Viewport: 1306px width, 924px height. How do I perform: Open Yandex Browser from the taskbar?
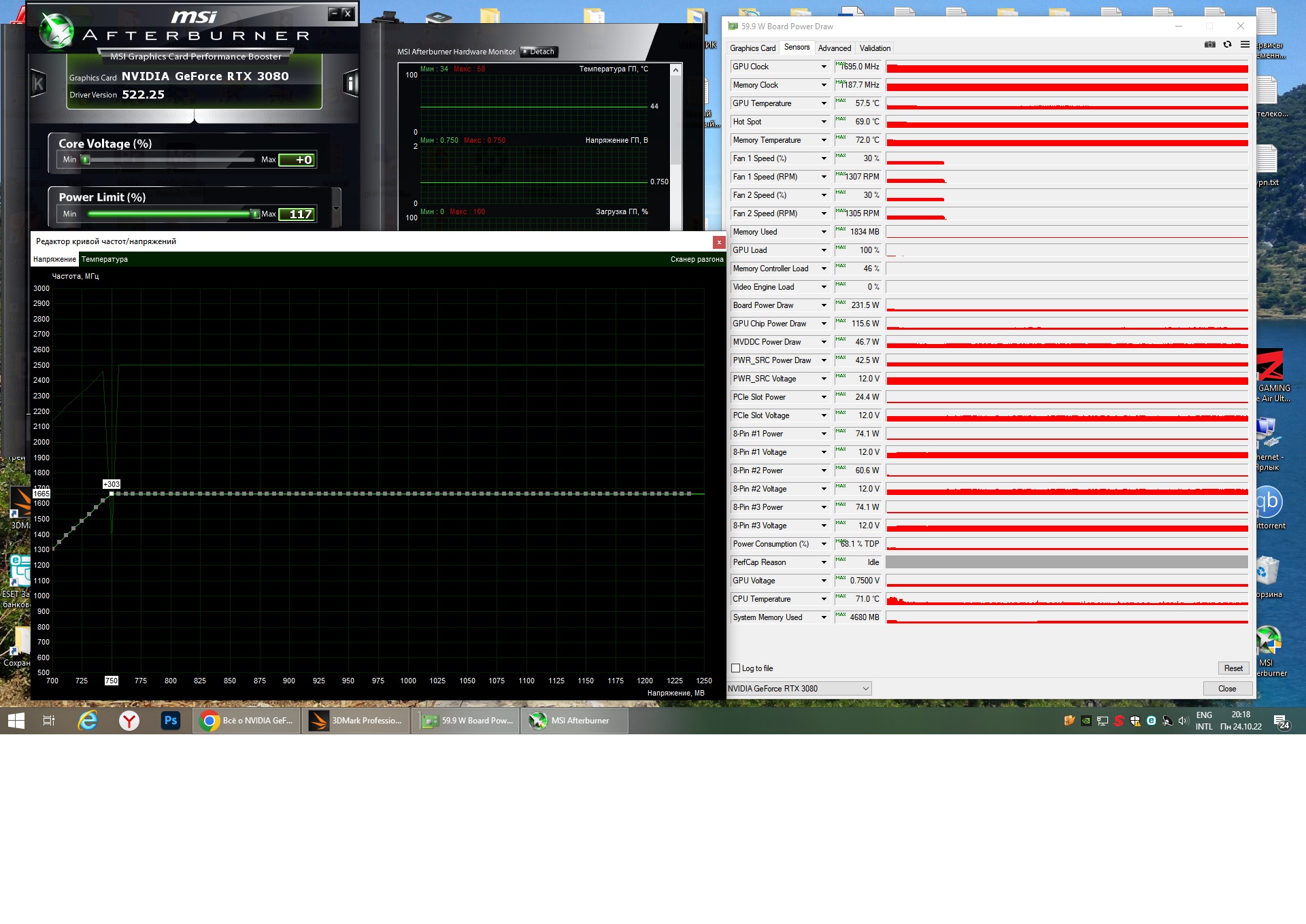pos(129,721)
